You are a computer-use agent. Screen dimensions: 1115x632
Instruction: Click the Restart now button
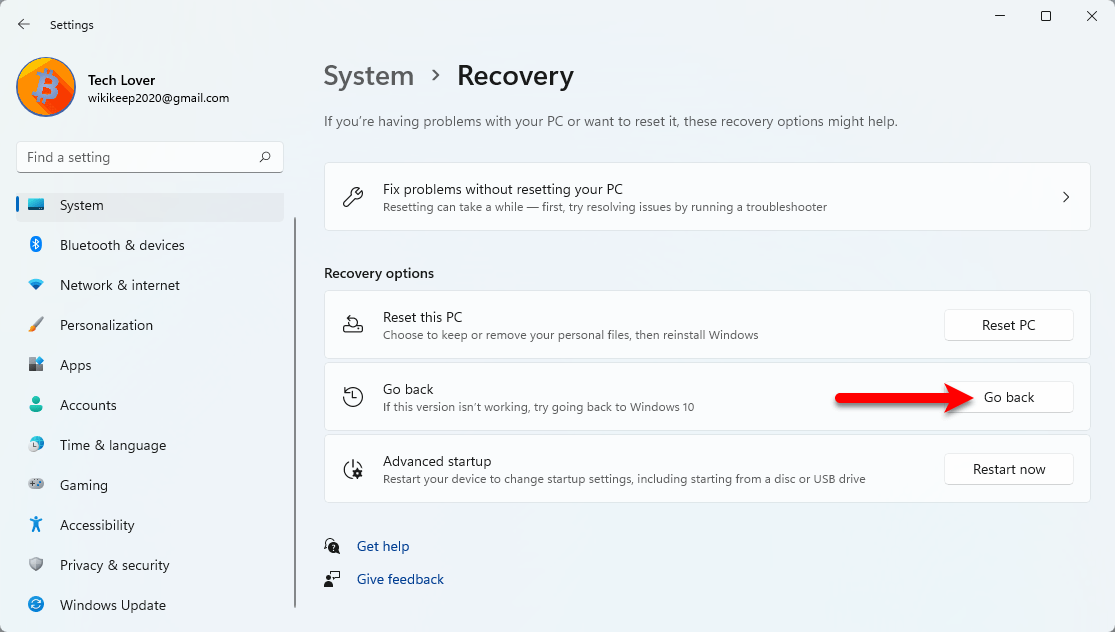[1008, 469]
